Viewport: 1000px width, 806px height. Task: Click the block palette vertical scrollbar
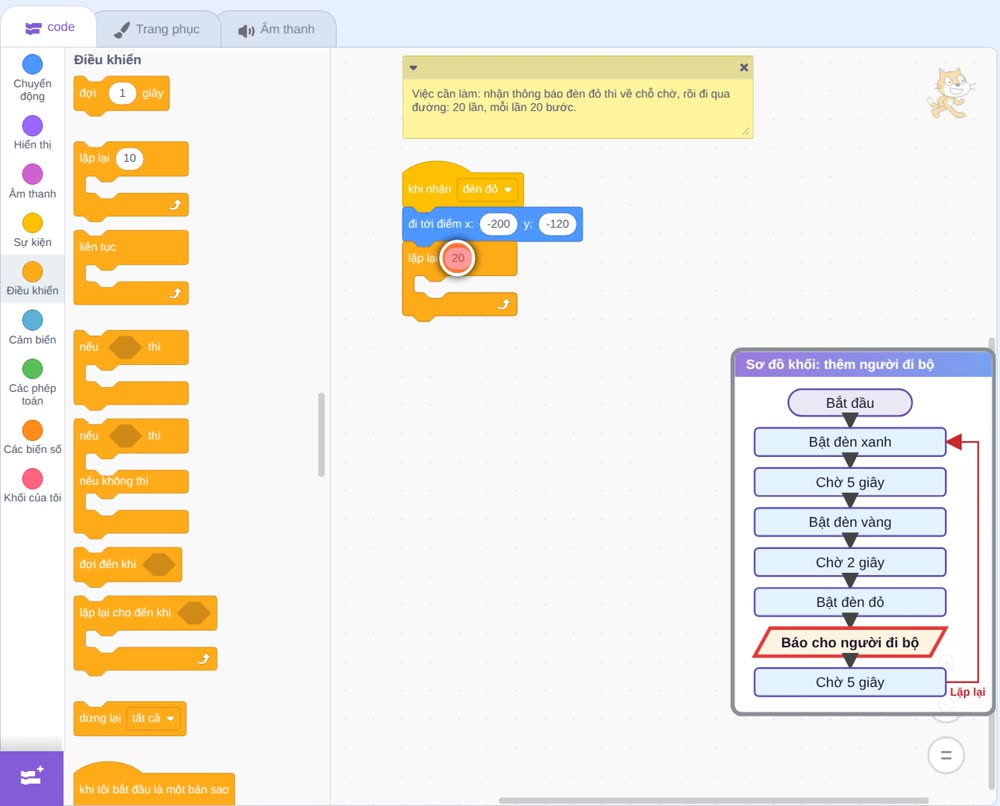[321, 435]
